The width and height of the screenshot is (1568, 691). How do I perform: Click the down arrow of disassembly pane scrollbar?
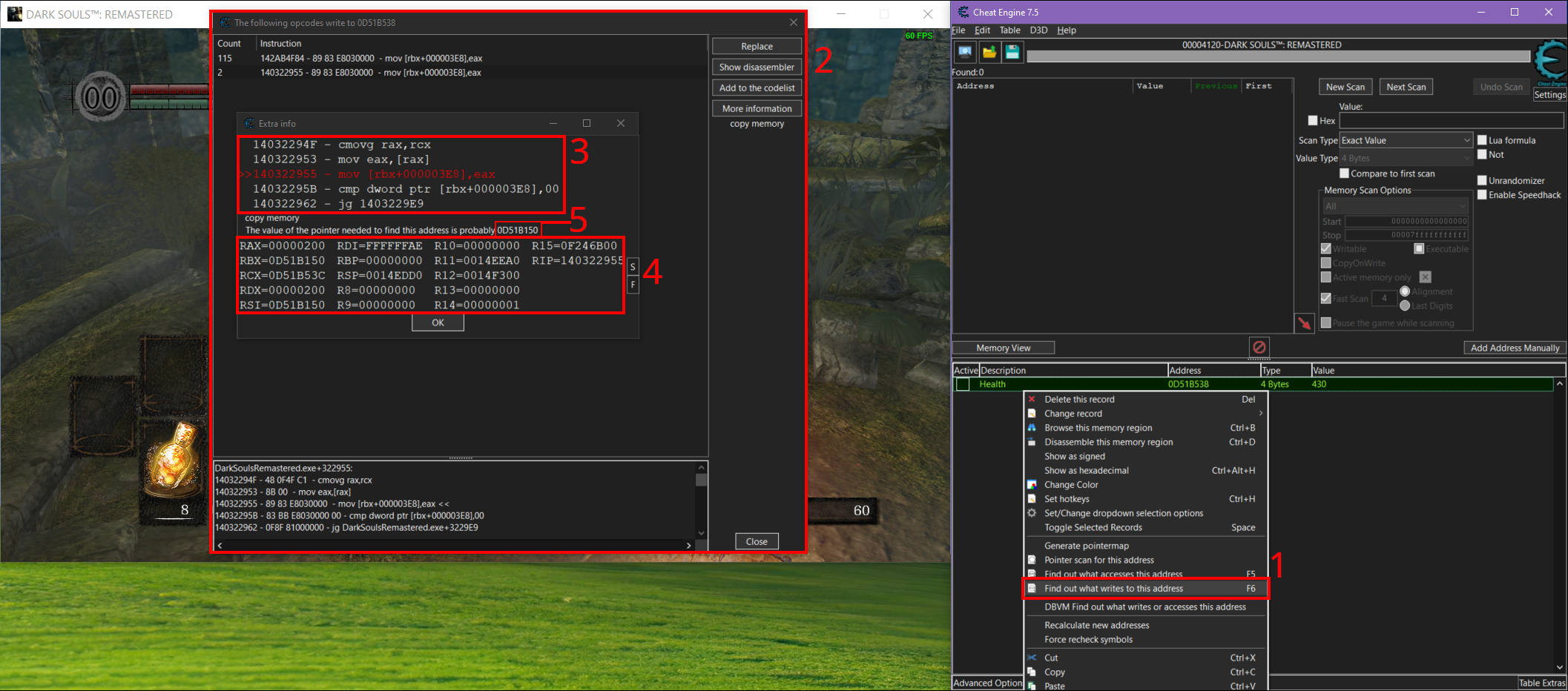coord(701,533)
